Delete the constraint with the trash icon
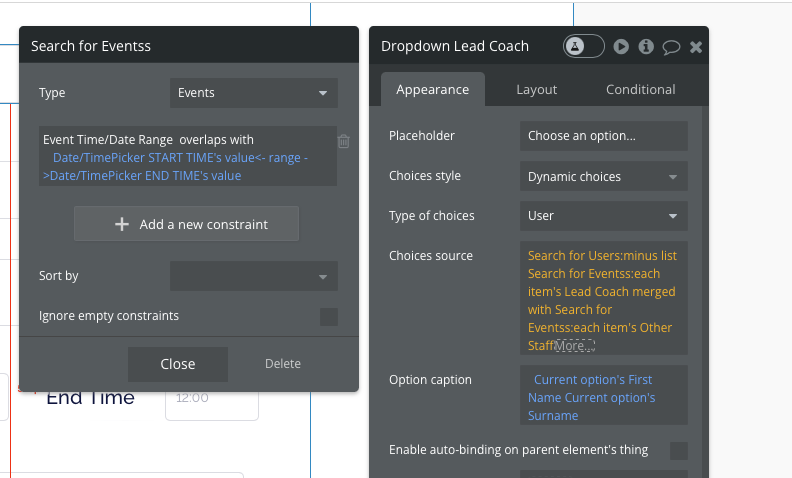The height and width of the screenshot is (478, 792). [x=344, y=142]
